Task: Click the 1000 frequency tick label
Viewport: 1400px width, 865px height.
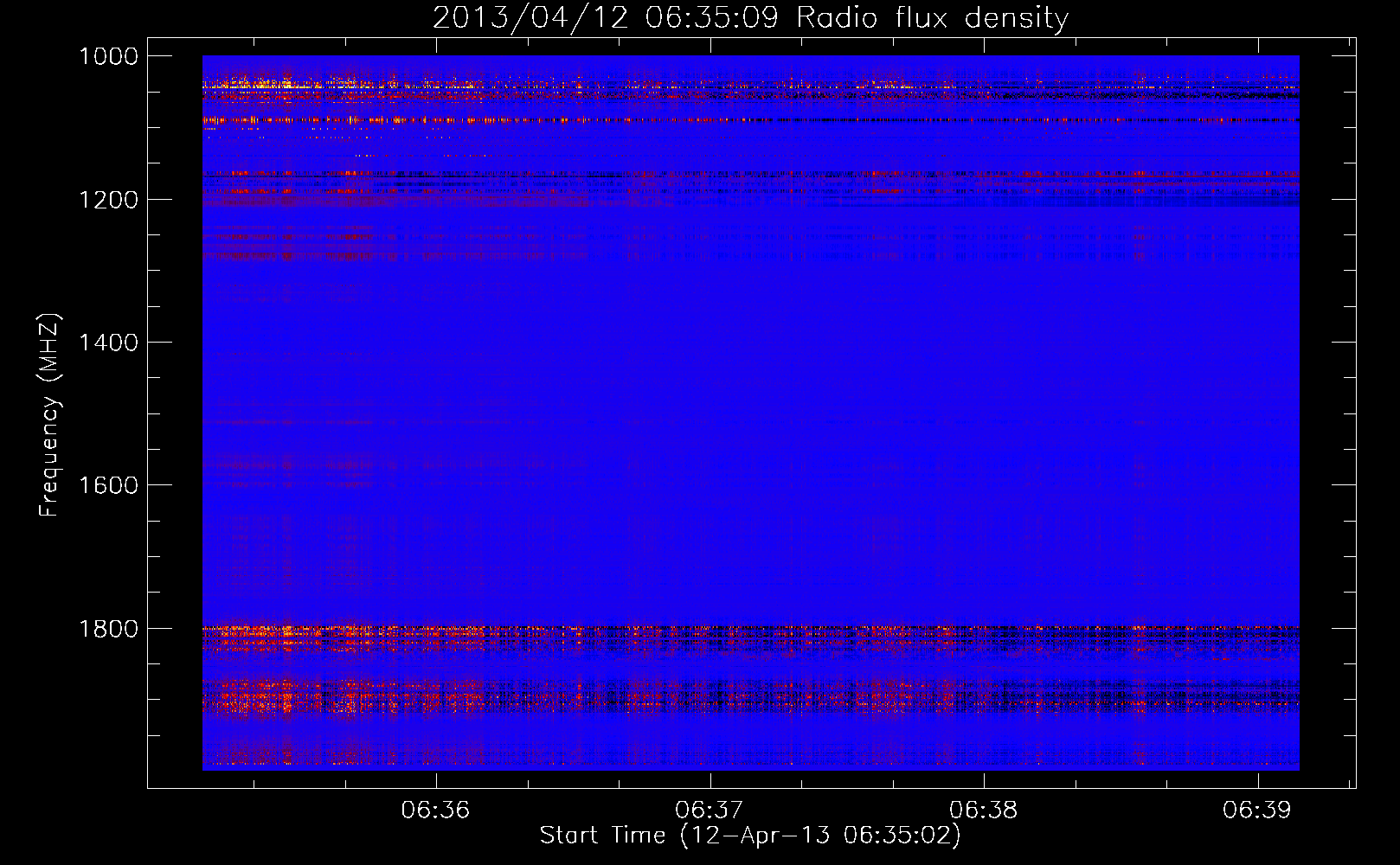Action: [108, 56]
